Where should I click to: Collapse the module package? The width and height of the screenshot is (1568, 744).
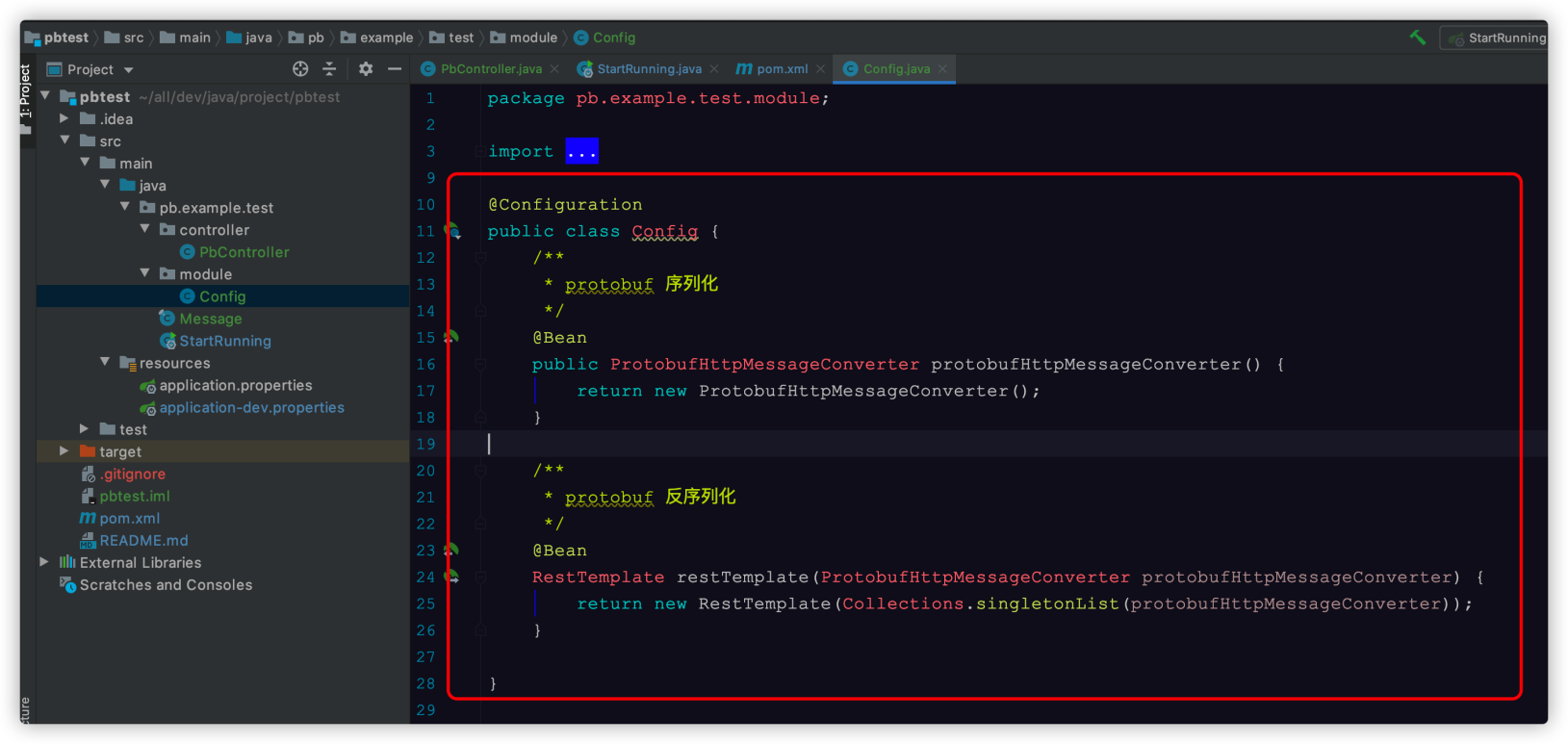coord(145,273)
